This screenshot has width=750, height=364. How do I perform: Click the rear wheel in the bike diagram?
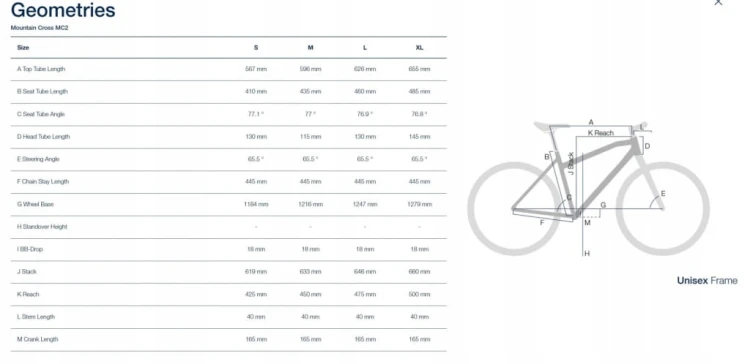pyautogui.click(x=514, y=209)
